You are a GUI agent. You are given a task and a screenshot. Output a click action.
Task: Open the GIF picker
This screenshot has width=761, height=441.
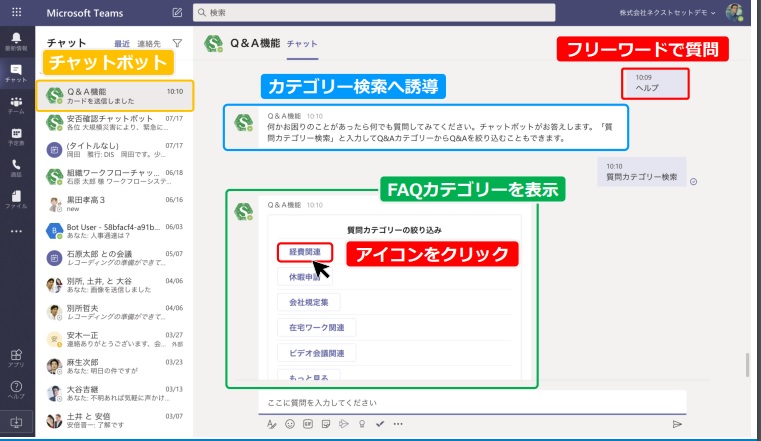pos(308,424)
